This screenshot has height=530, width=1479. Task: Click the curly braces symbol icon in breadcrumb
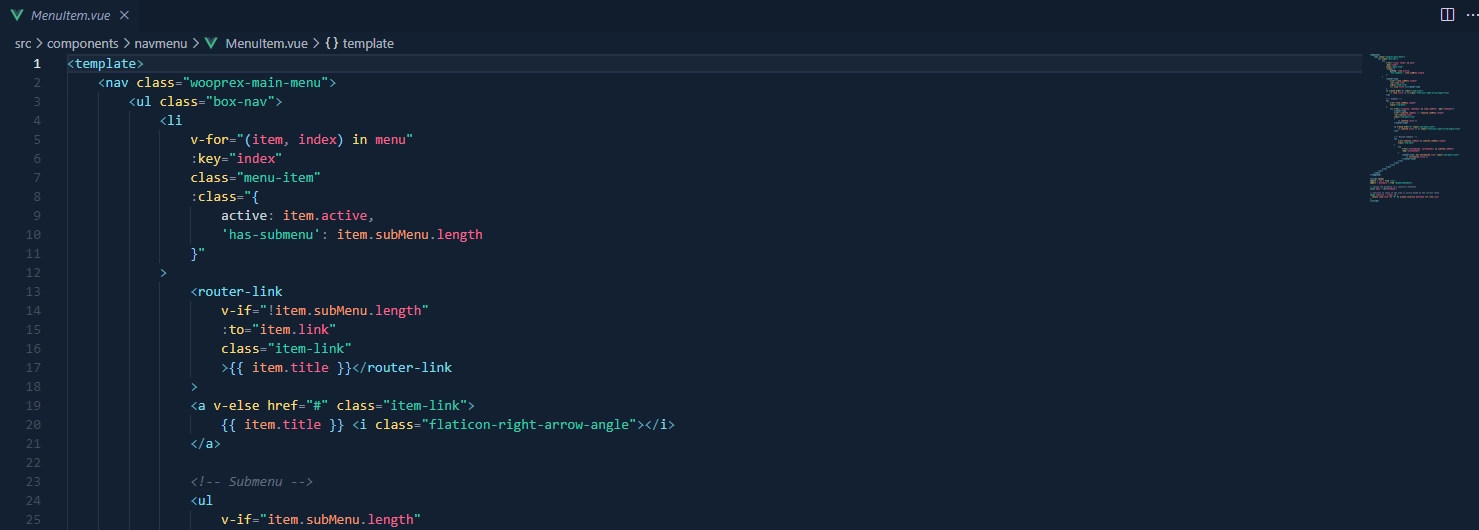[332, 43]
